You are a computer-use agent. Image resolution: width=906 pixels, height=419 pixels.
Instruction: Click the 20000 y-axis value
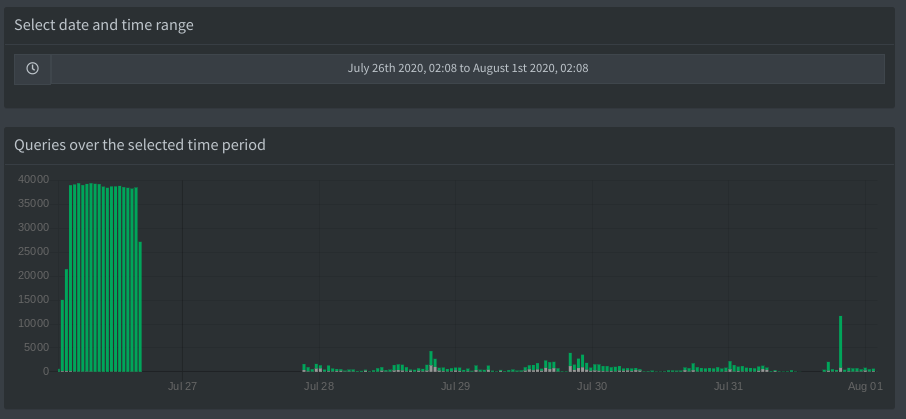[x=34, y=276]
